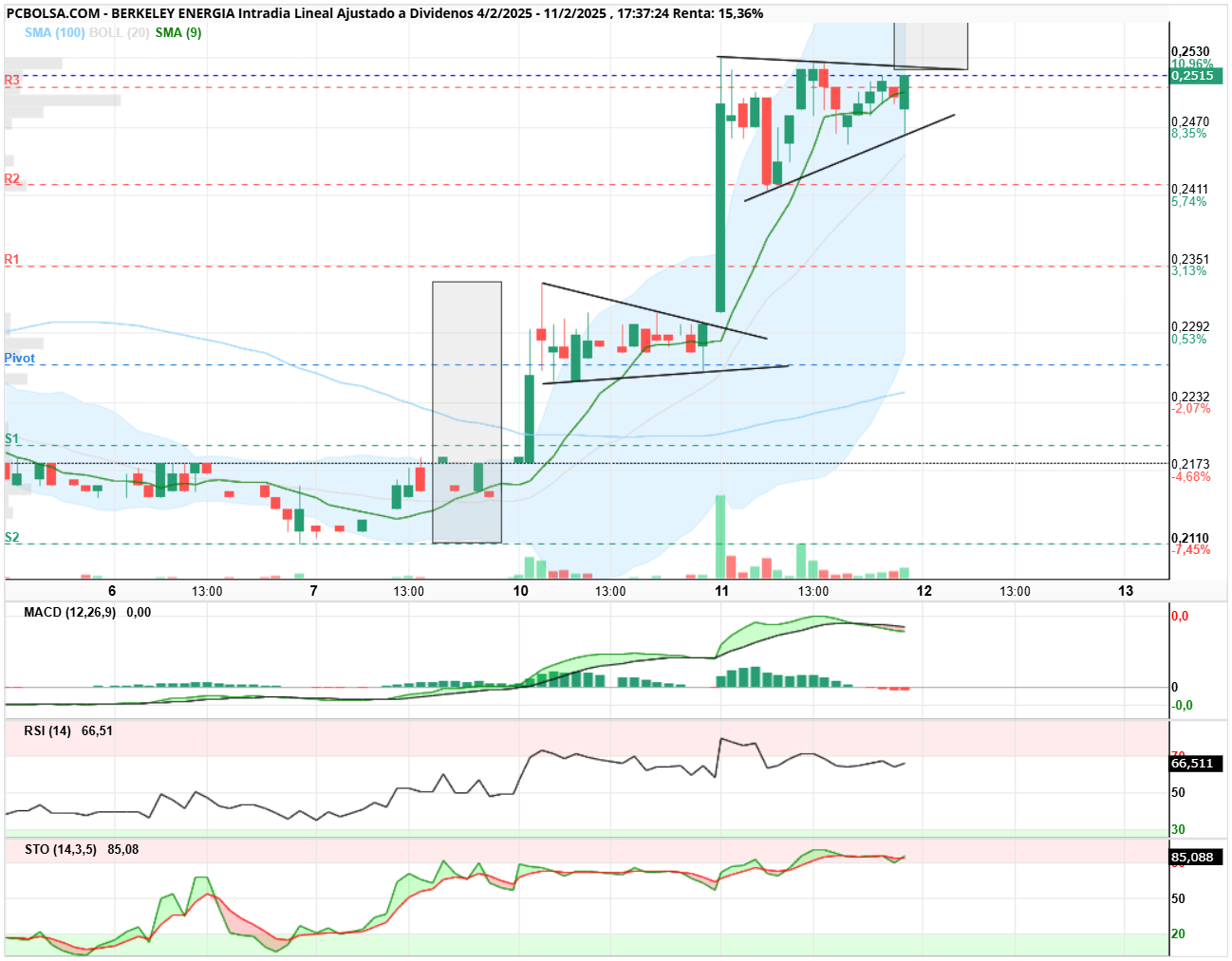1232x961 pixels.
Task: Click the SMA (100) legend label
Action: pyautogui.click(x=54, y=32)
